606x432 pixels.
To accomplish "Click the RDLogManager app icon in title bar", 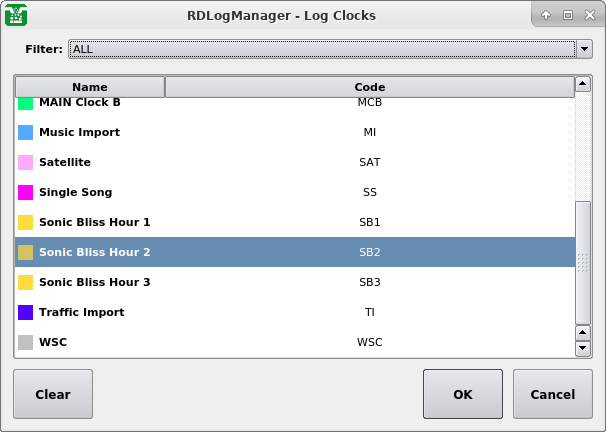I will 16,15.
